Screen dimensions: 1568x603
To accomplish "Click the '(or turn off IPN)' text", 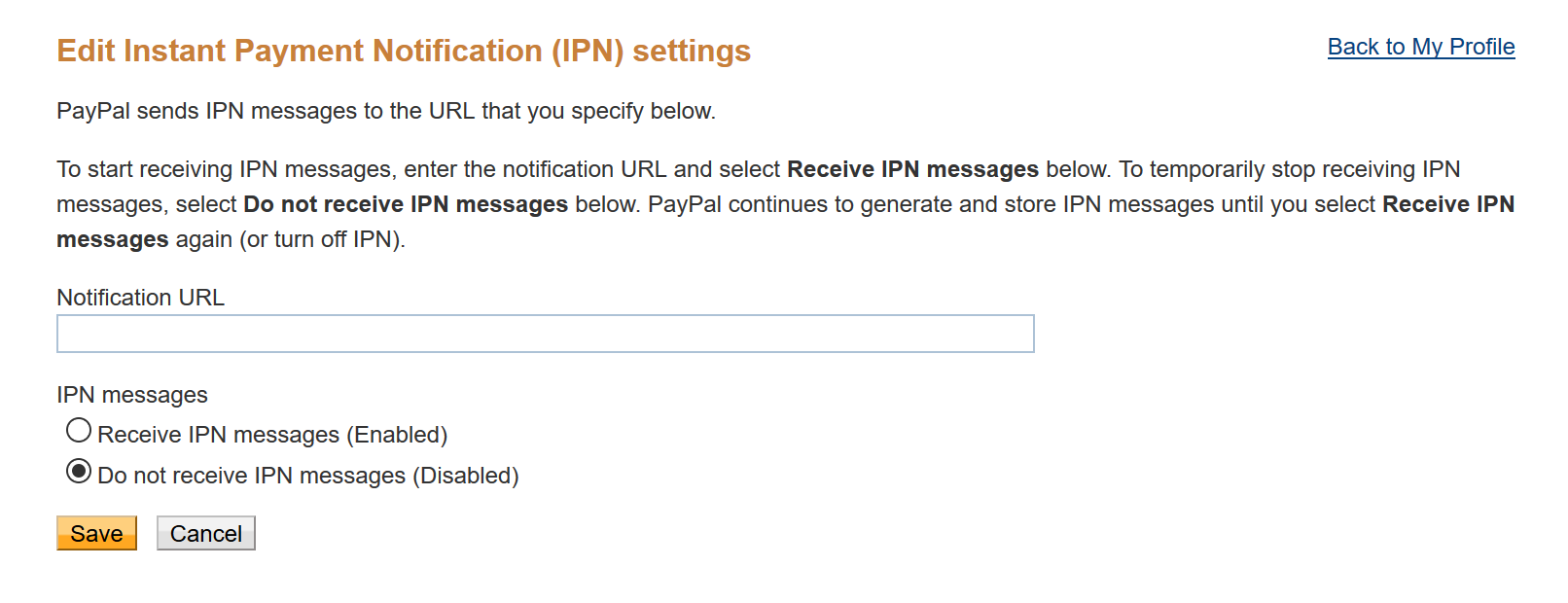I will click(x=322, y=239).
